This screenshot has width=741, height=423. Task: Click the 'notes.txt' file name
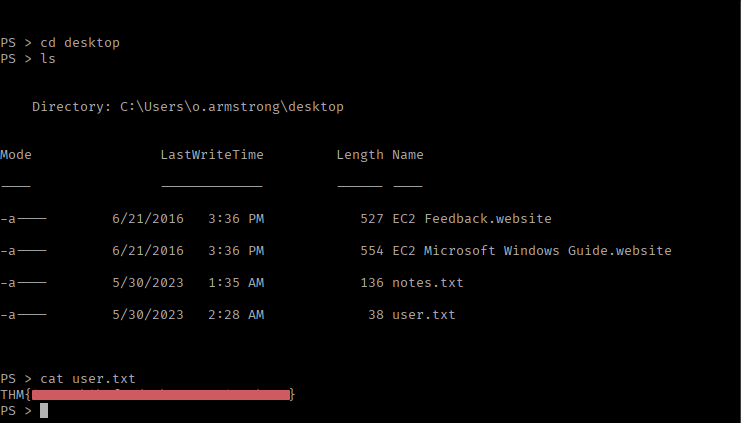tap(428, 283)
